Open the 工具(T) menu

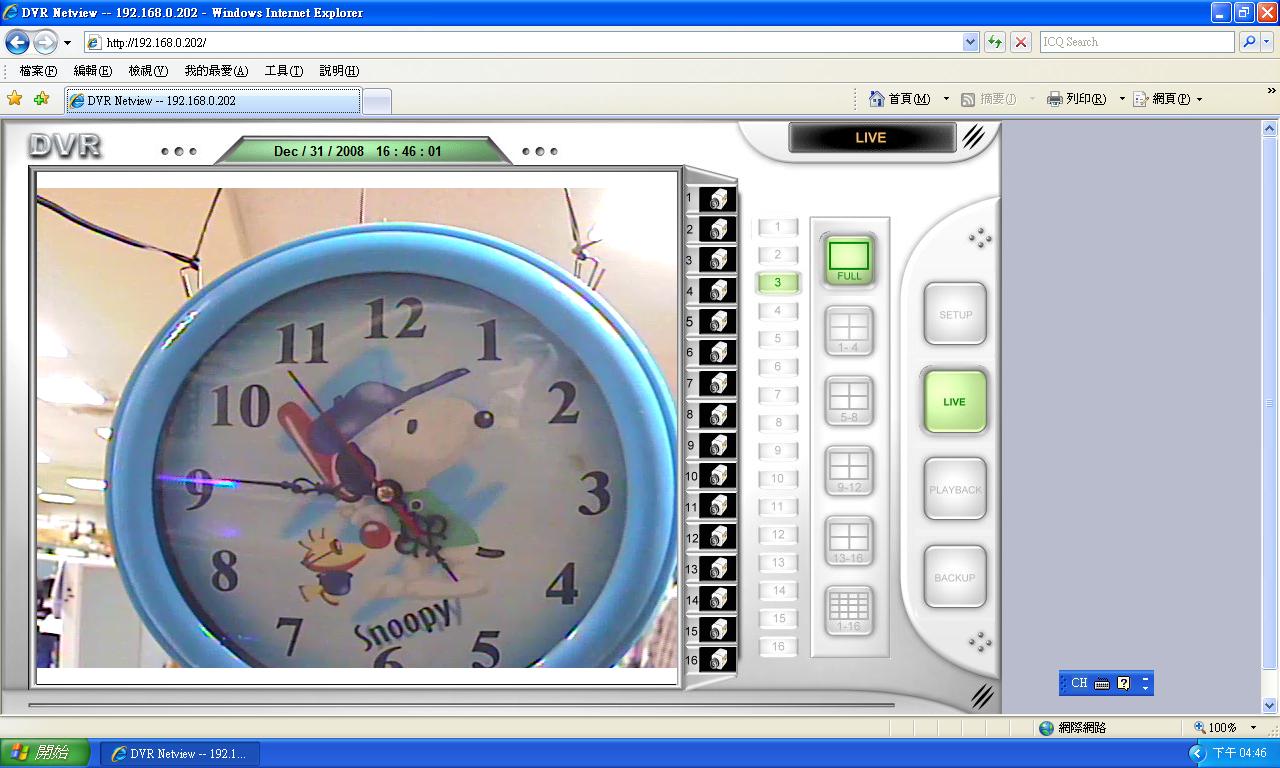tap(282, 70)
